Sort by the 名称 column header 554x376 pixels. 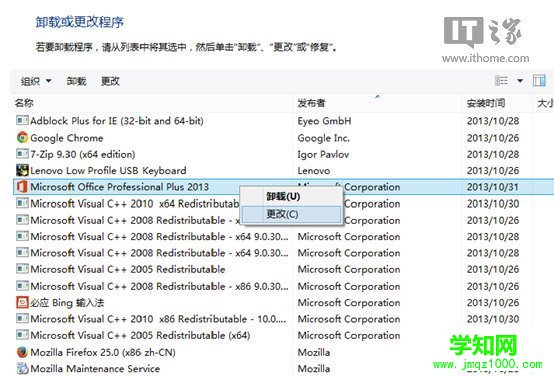(24, 103)
